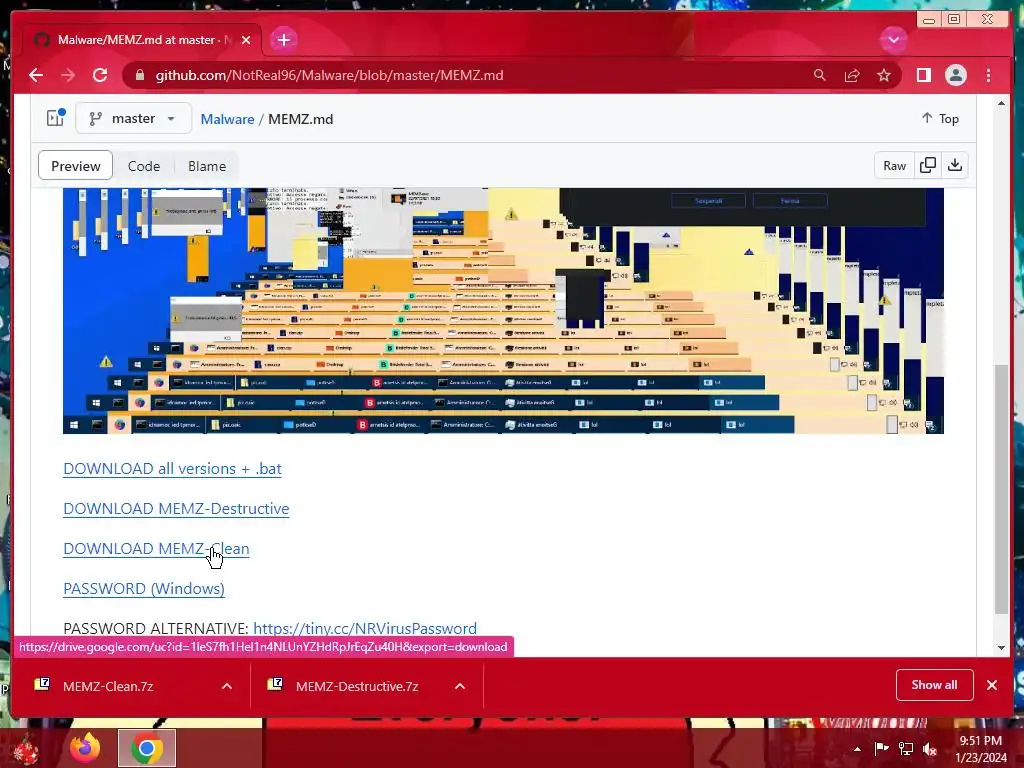Image resolution: width=1024 pixels, height=768 pixels.
Task: Click the forward navigation arrow
Action: [x=68, y=75]
